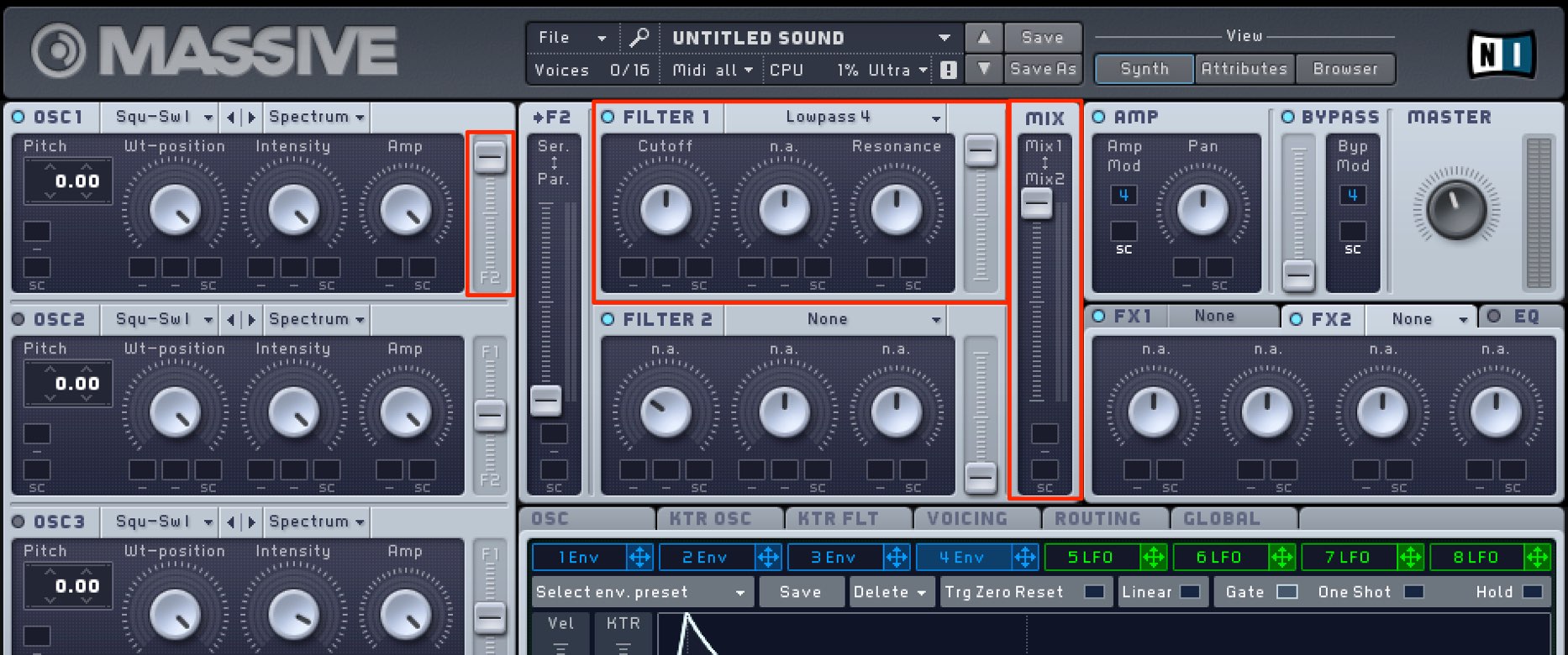Click the 5 LFO green crosshair handle
Screen dimensions: 1568x655
(x=1153, y=557)
